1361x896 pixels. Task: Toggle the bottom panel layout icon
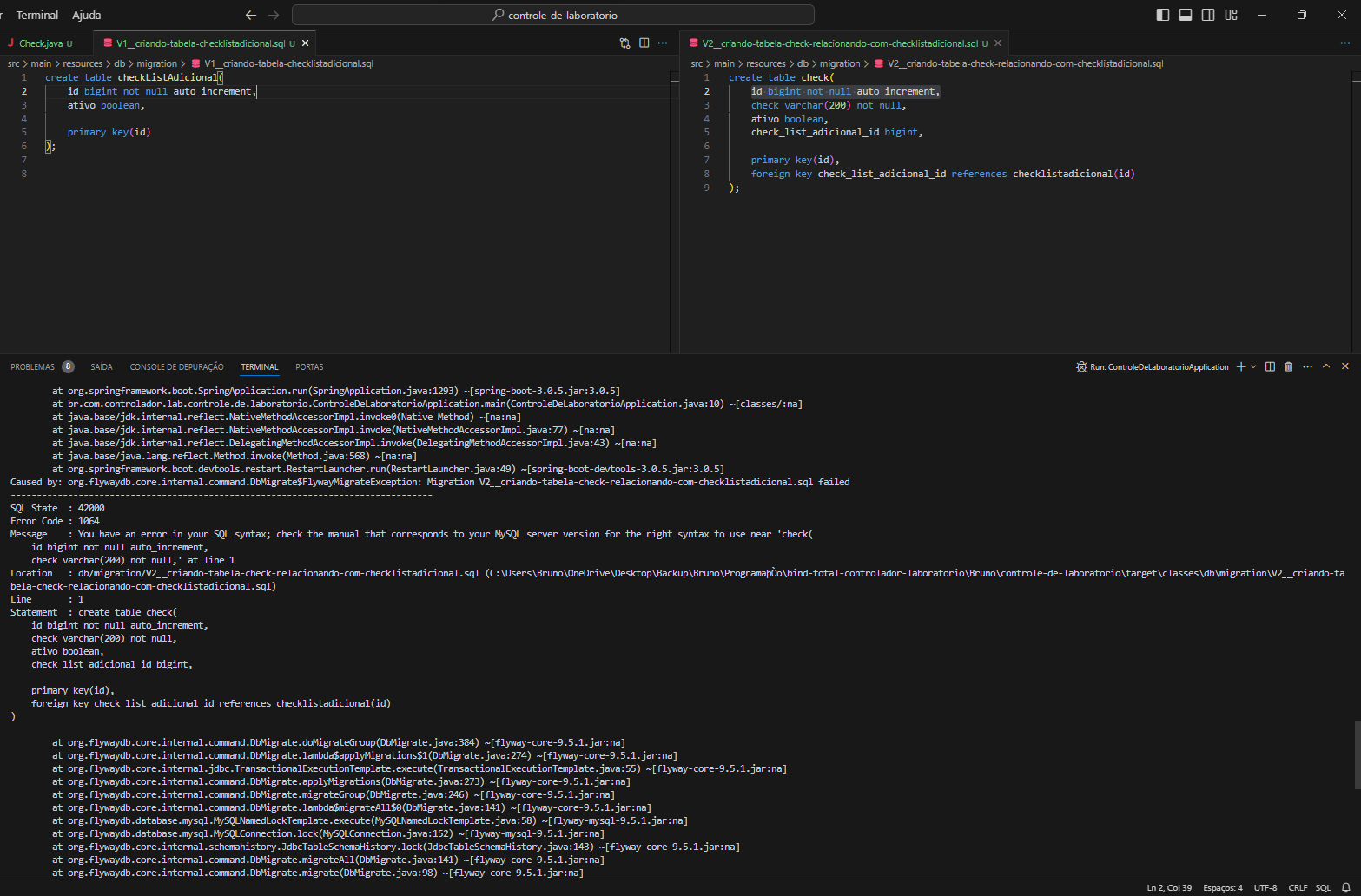point(1186,15)
